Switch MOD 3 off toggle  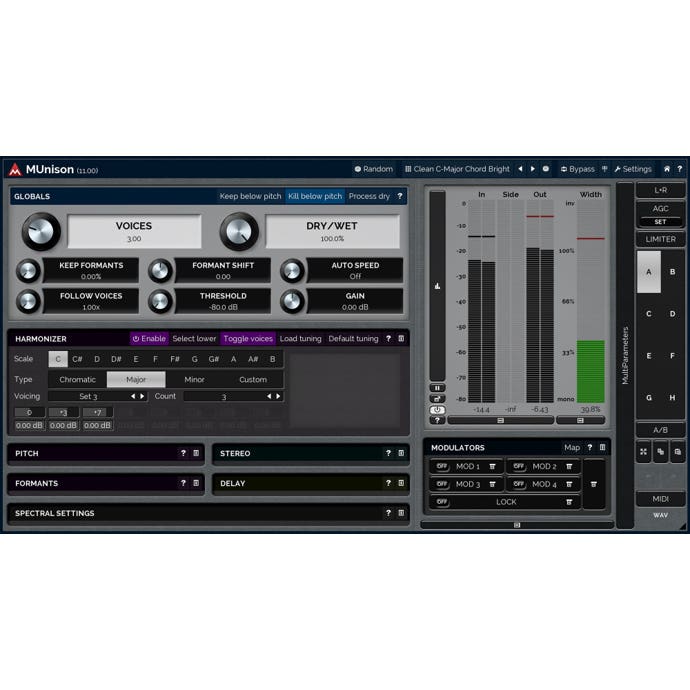(441, 484)
